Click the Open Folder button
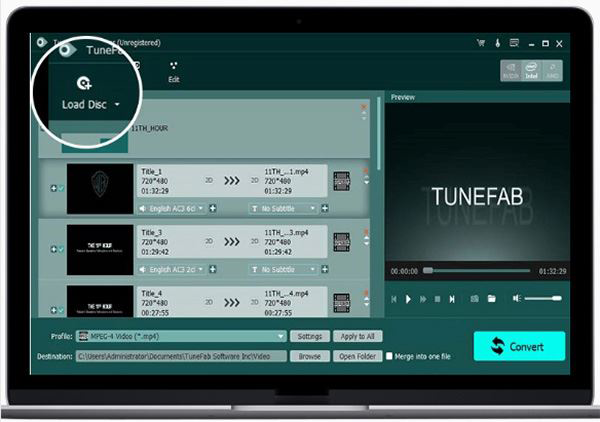 pyautogui.click(x=357, y=356)
